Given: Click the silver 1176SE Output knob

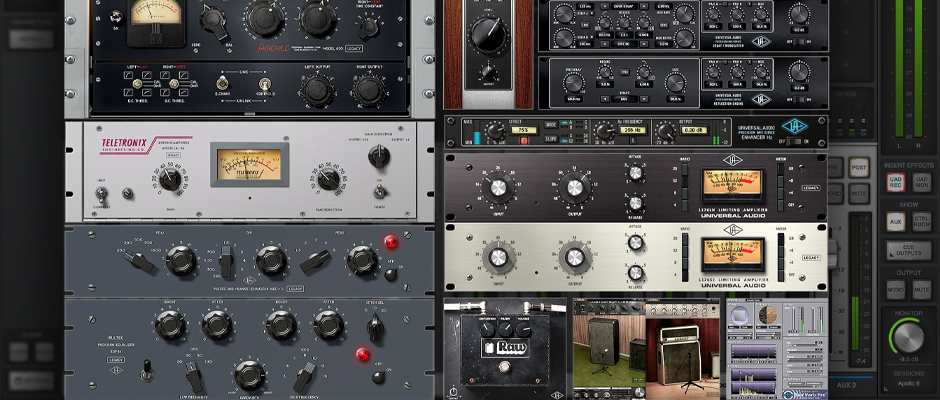Looking at the screenshot, I should (574, 258).
